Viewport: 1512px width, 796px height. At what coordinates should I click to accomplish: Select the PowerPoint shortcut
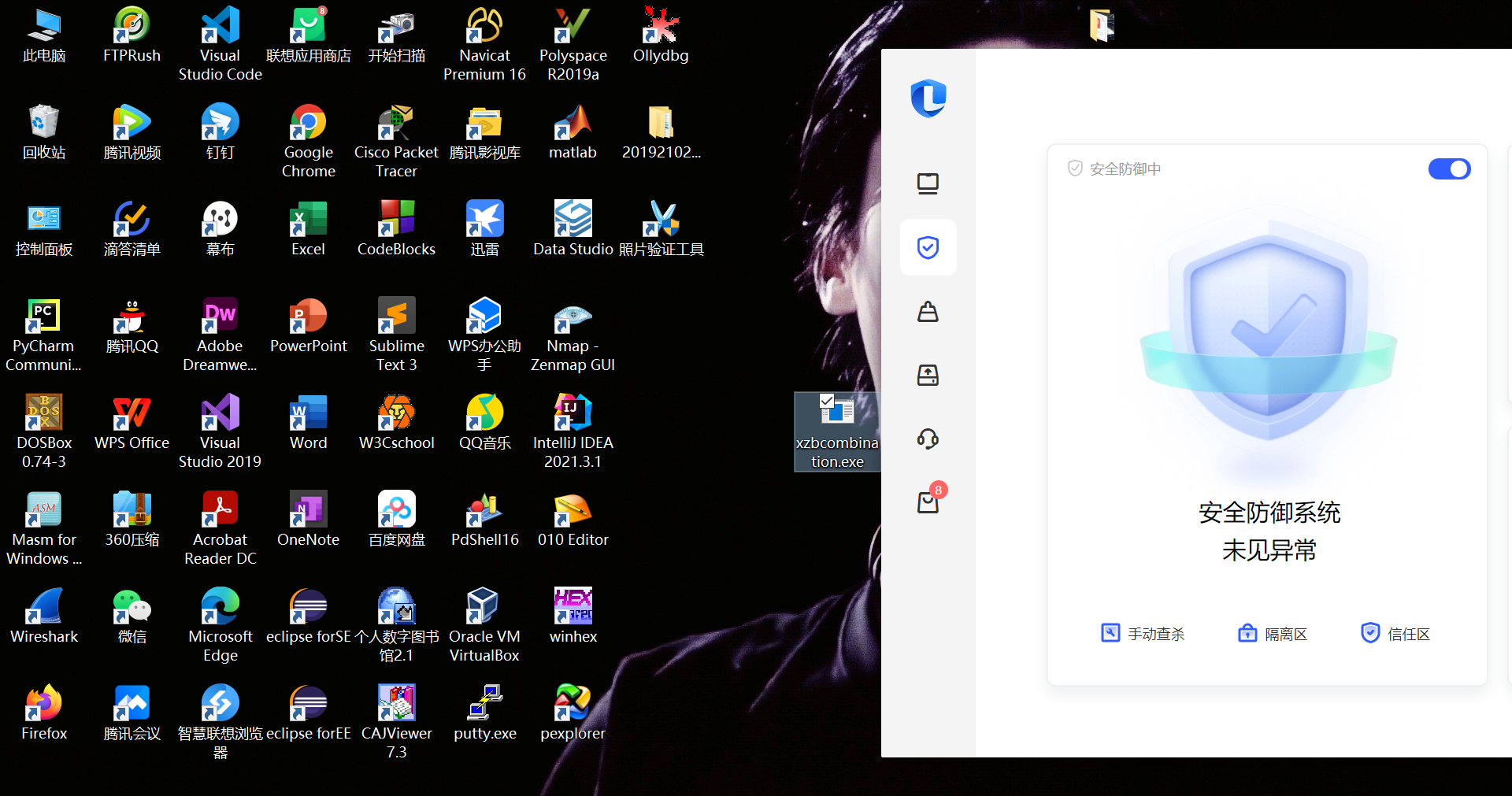pyautogui.click(x=308, y=327)
